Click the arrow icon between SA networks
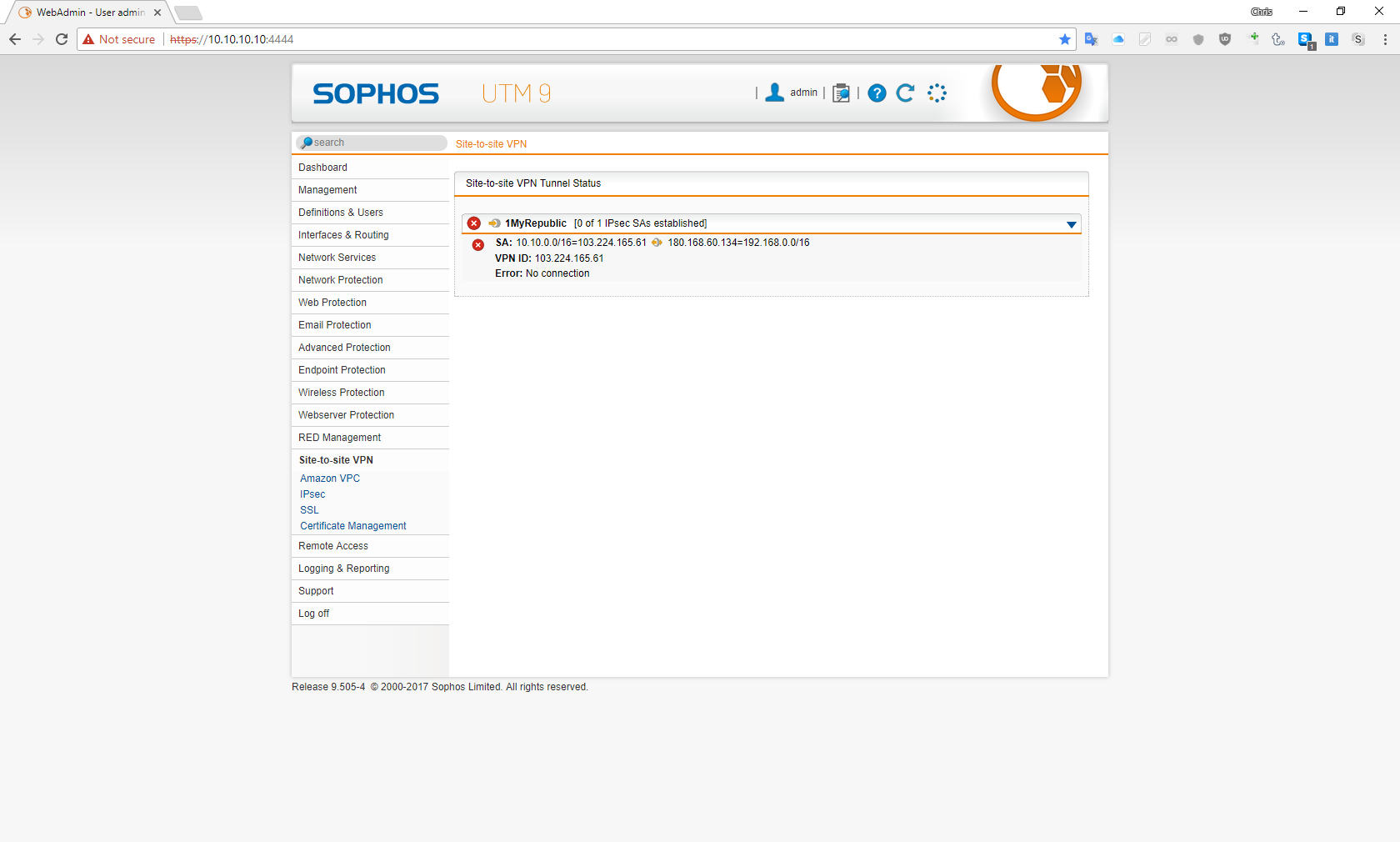 [657, 243]
